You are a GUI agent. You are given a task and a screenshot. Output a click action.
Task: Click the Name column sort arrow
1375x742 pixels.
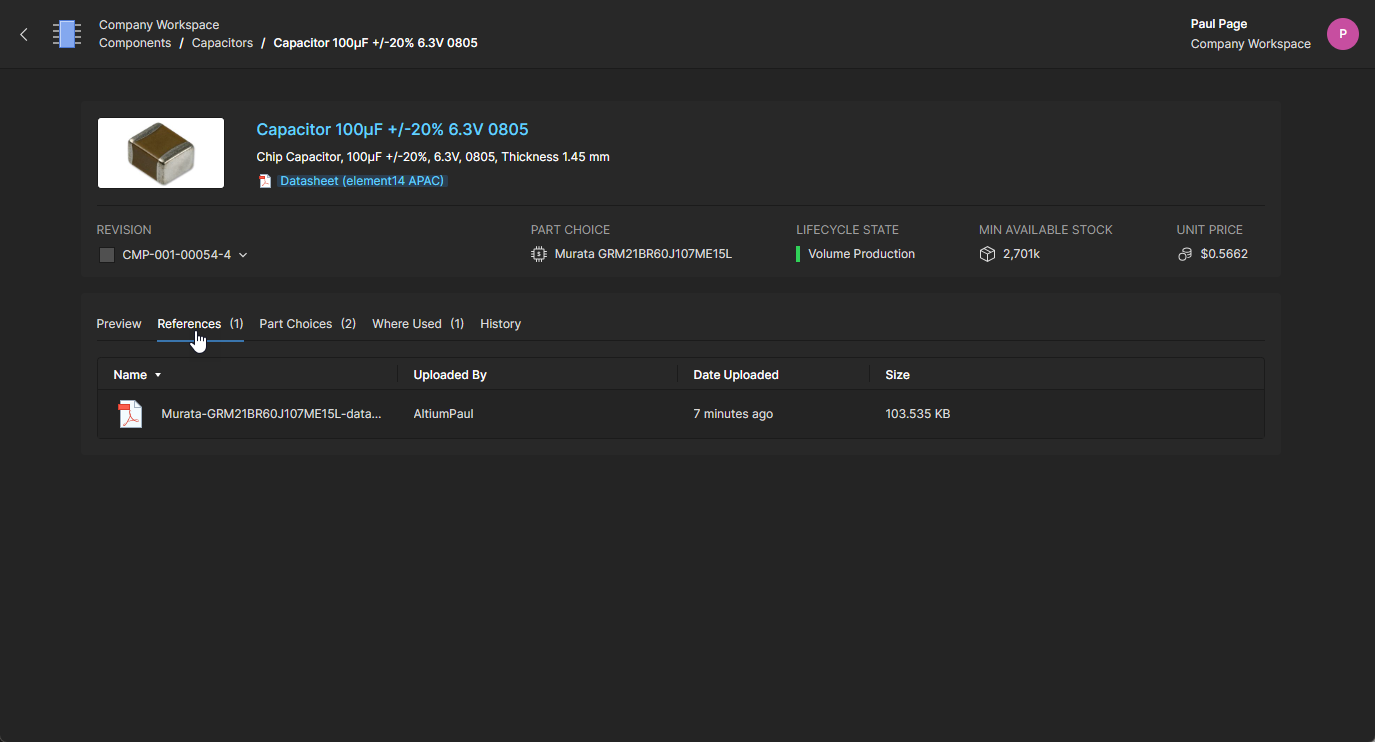point(158,375)
